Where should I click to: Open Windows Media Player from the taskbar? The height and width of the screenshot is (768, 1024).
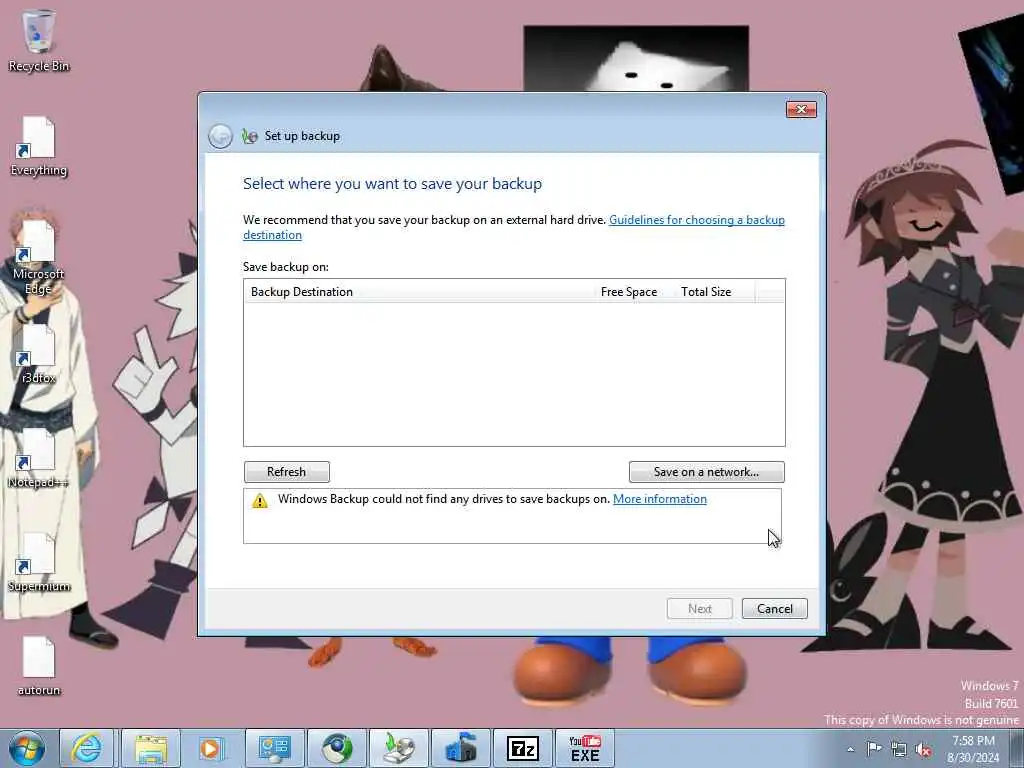coord(210,748)
